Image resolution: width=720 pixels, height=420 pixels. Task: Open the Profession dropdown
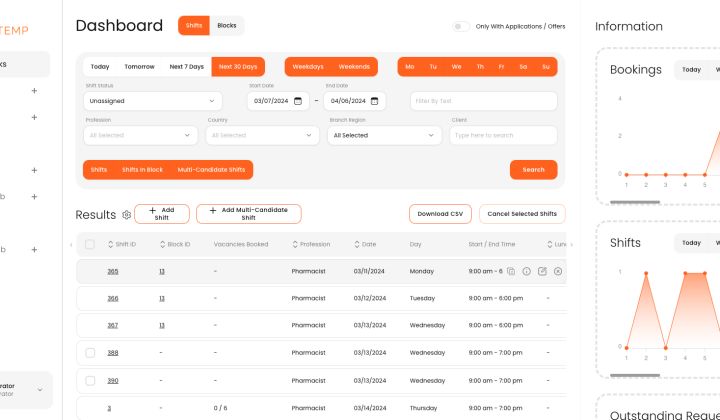[x=141, y=135]
